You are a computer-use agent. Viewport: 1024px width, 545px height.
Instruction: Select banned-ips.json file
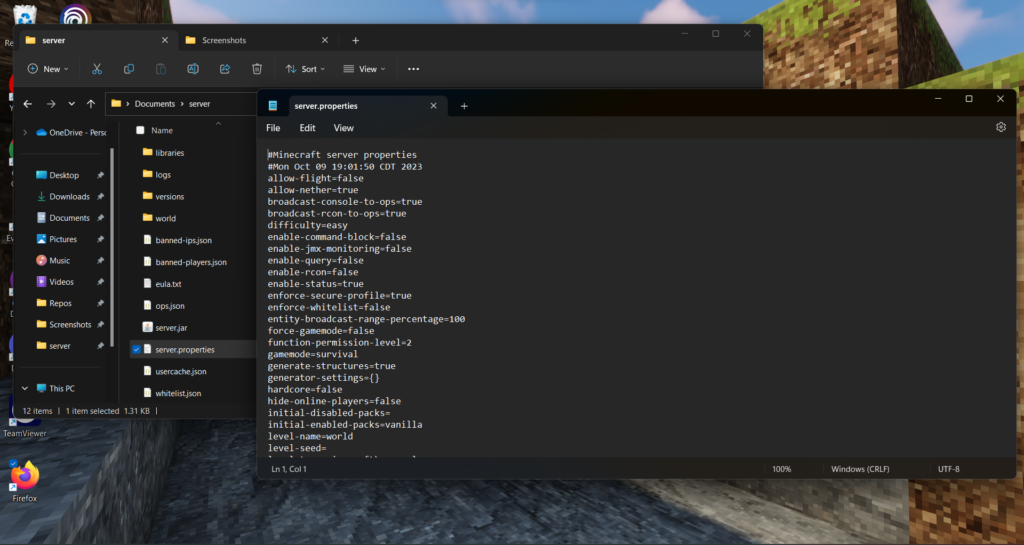pyautogui.click(x=184, y=240)
